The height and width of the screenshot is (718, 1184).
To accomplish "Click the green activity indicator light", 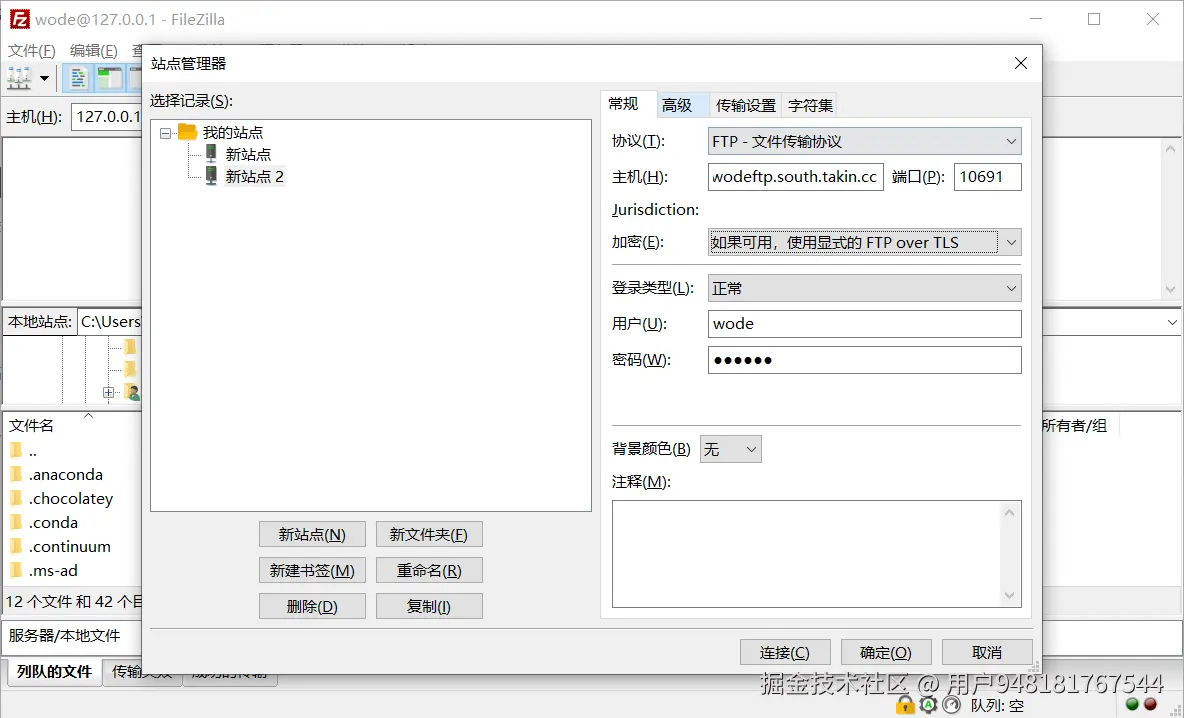I will (1132, 704).
